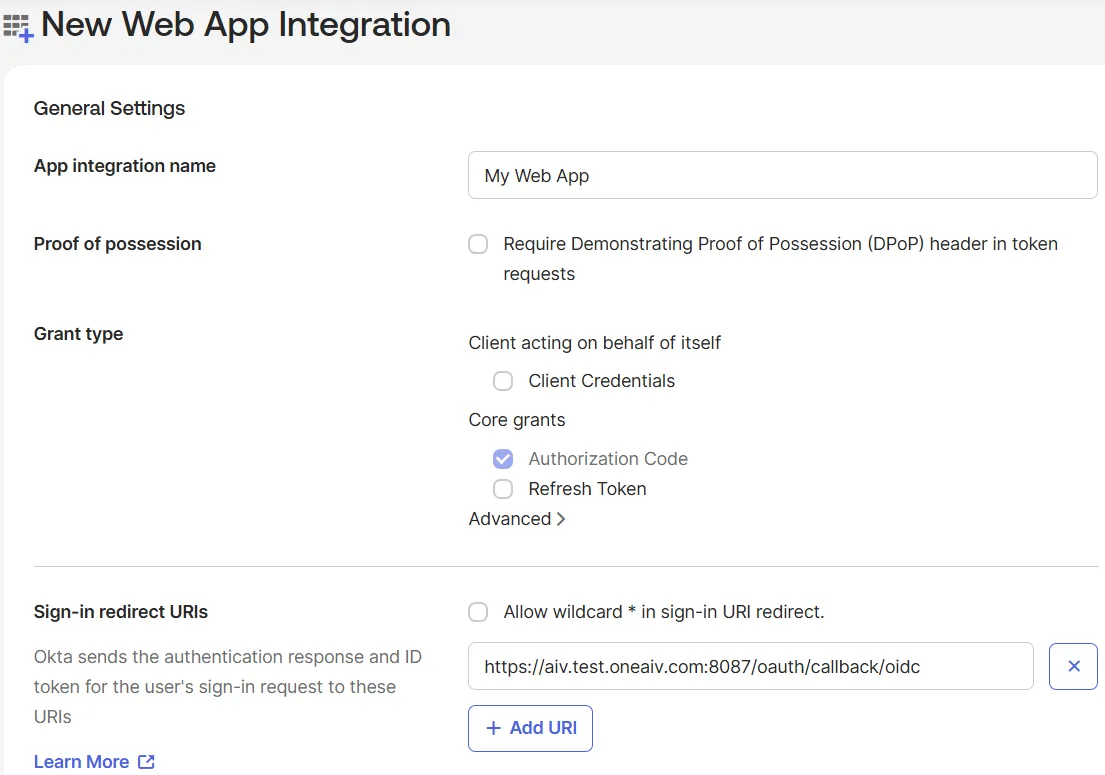Select the 'General Settings' section title
1105x775 pixels.
(x=109, y=108)
